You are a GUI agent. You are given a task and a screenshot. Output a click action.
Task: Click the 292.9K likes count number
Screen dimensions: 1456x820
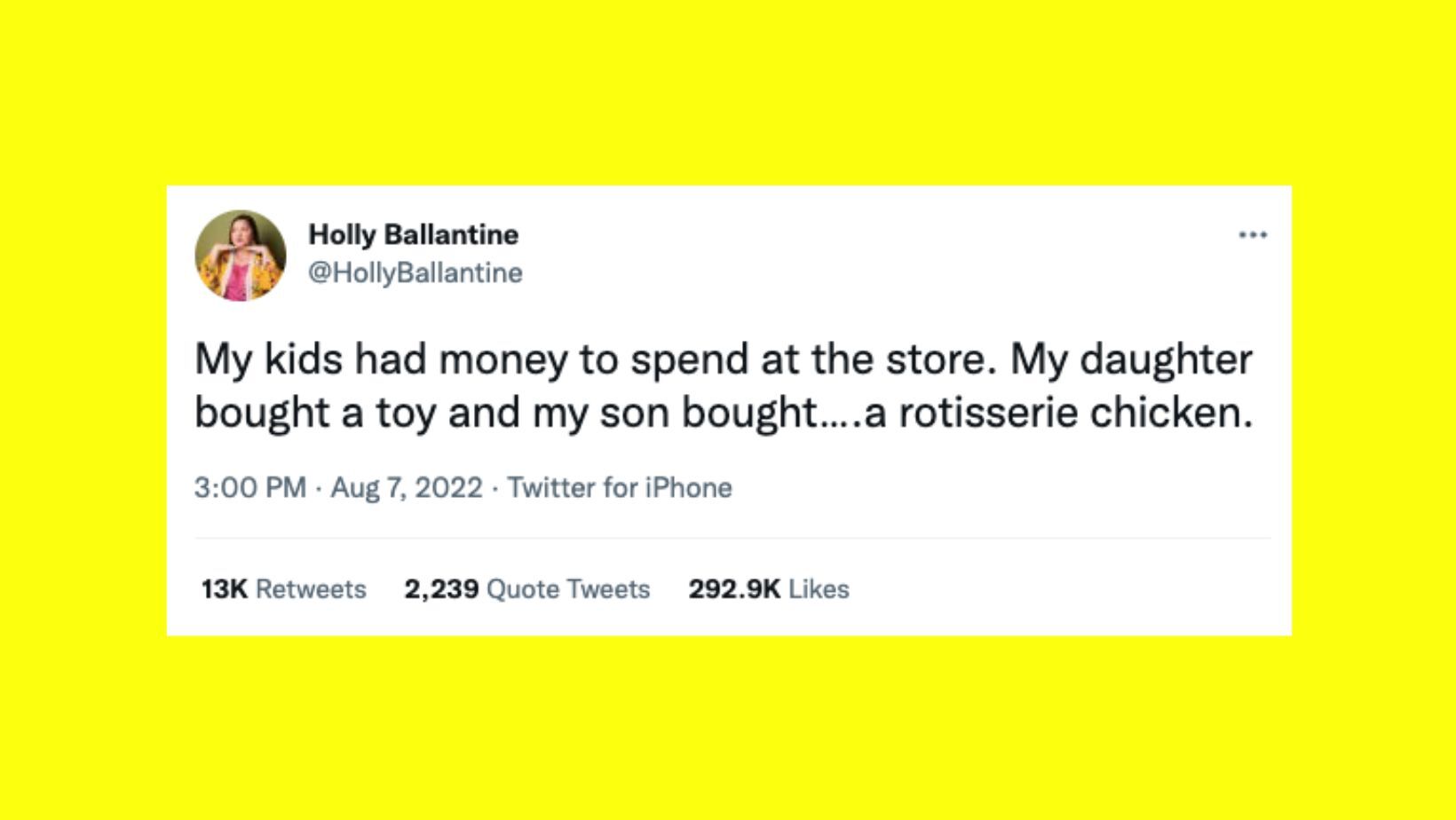point(734,589)
